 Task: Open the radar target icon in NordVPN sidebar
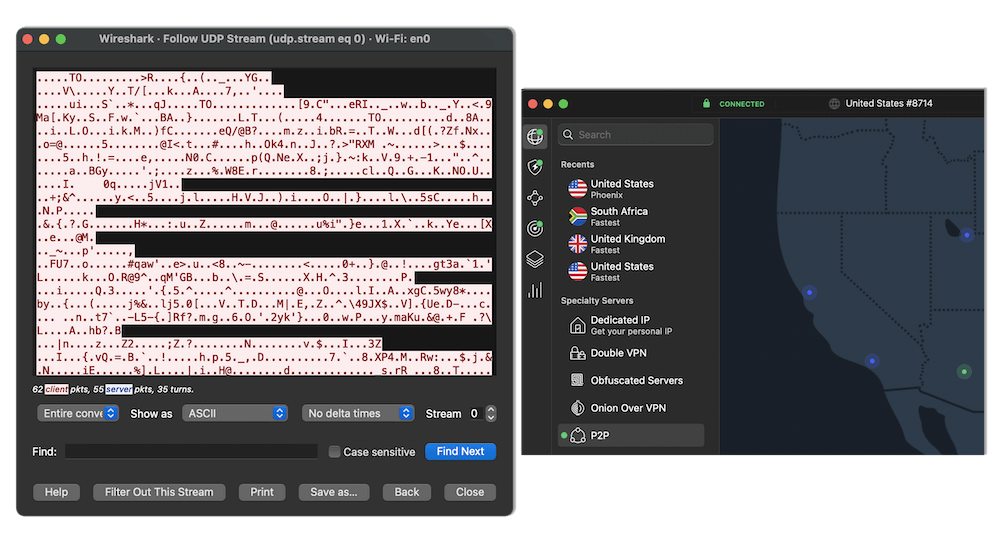535,228
